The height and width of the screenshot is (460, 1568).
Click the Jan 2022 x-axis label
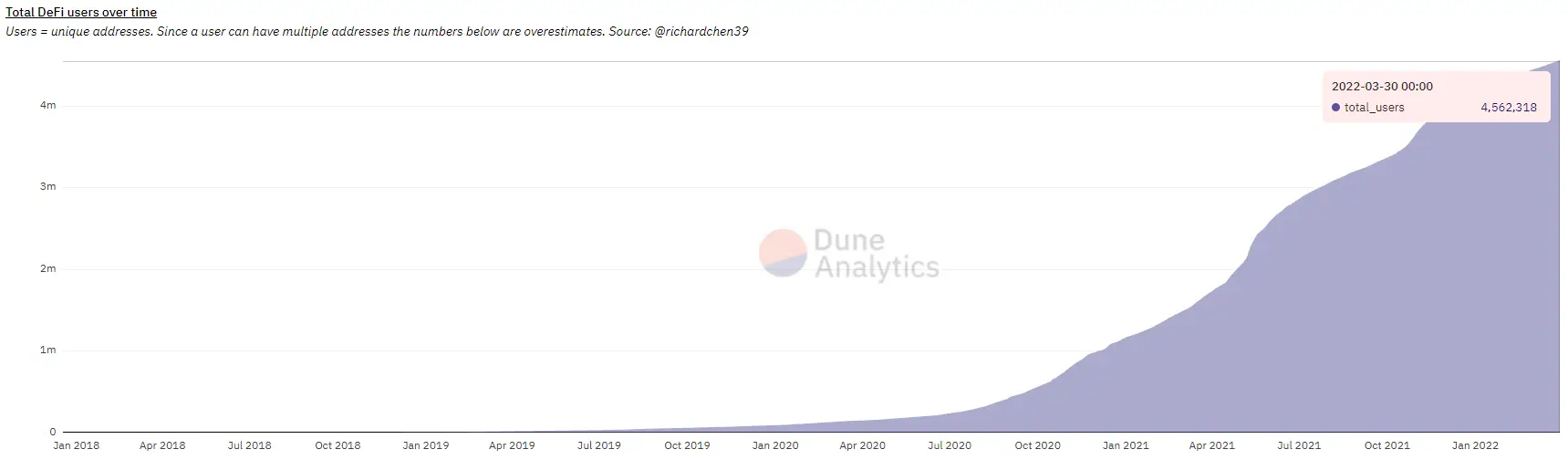pos(1475,445)
